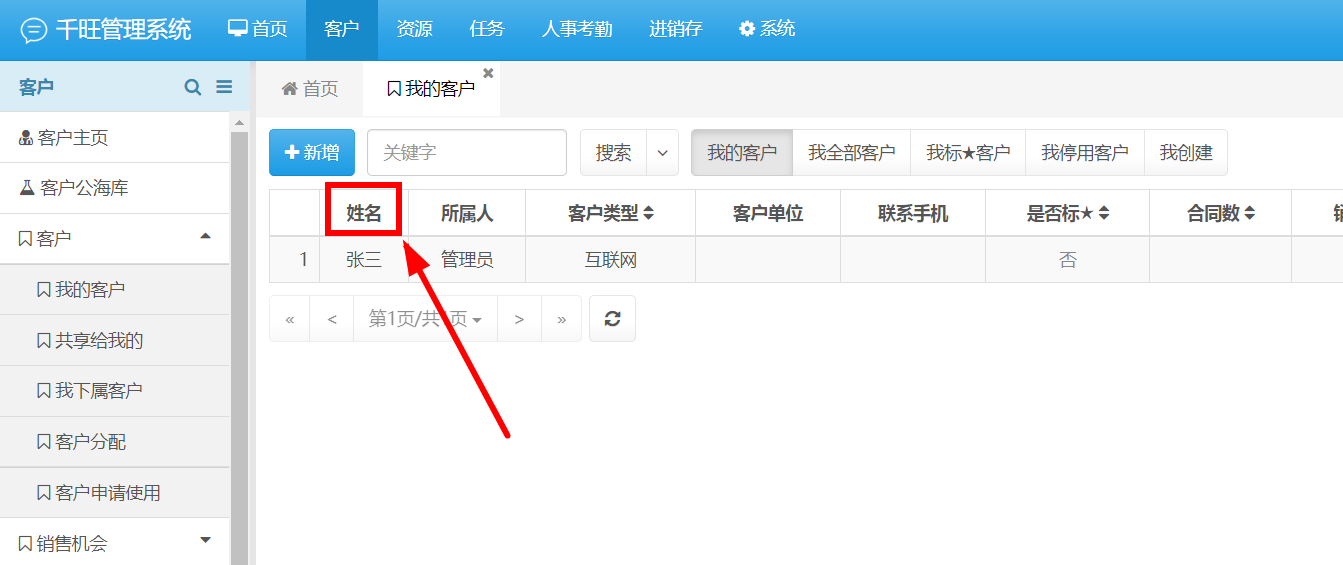Open 我下属客户 in the sidebar
The image size is (1343, 565).
[115, 391]
